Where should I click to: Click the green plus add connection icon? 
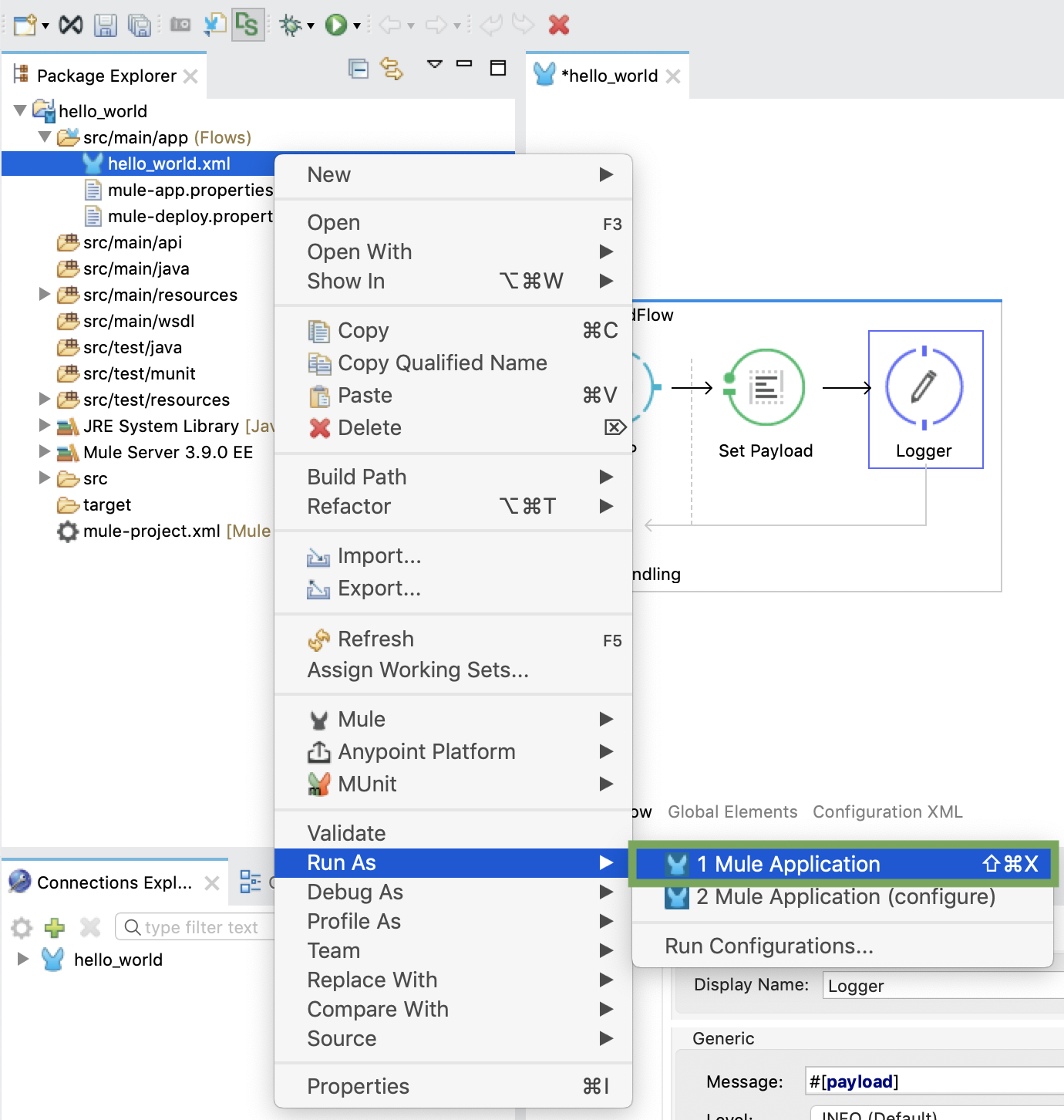55,926
